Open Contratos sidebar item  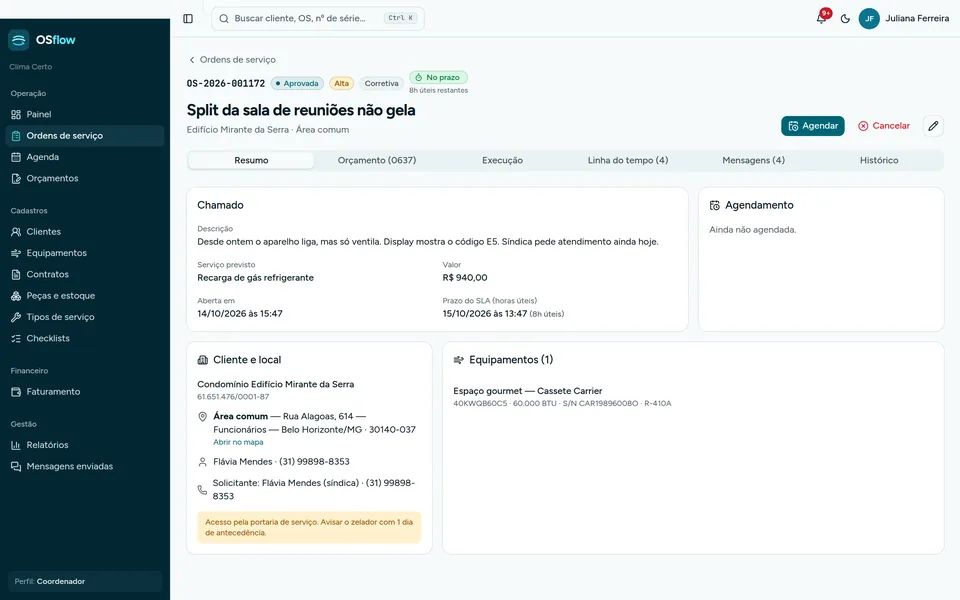click(84, 275)
